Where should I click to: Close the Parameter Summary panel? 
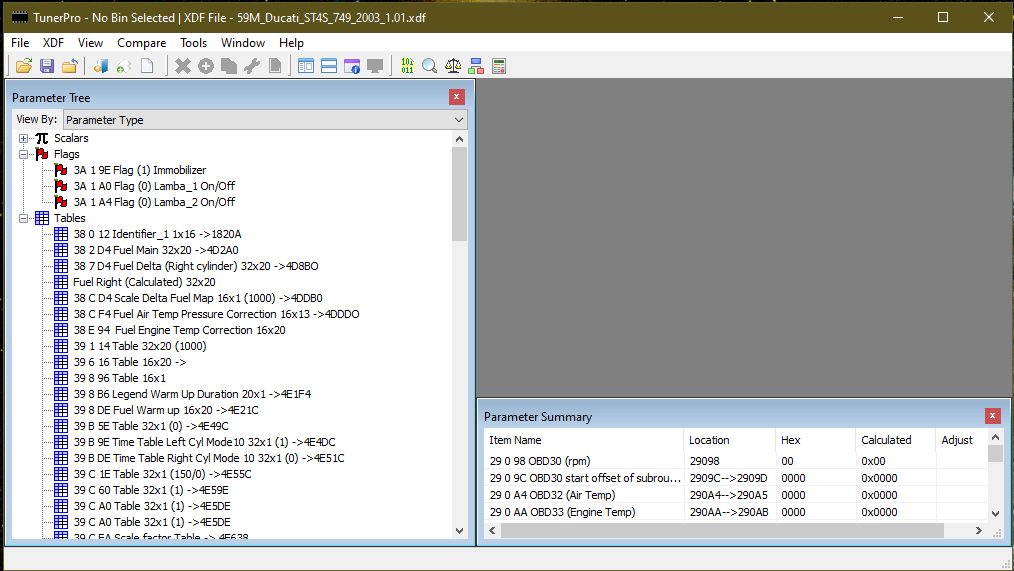tap(993, 416)
